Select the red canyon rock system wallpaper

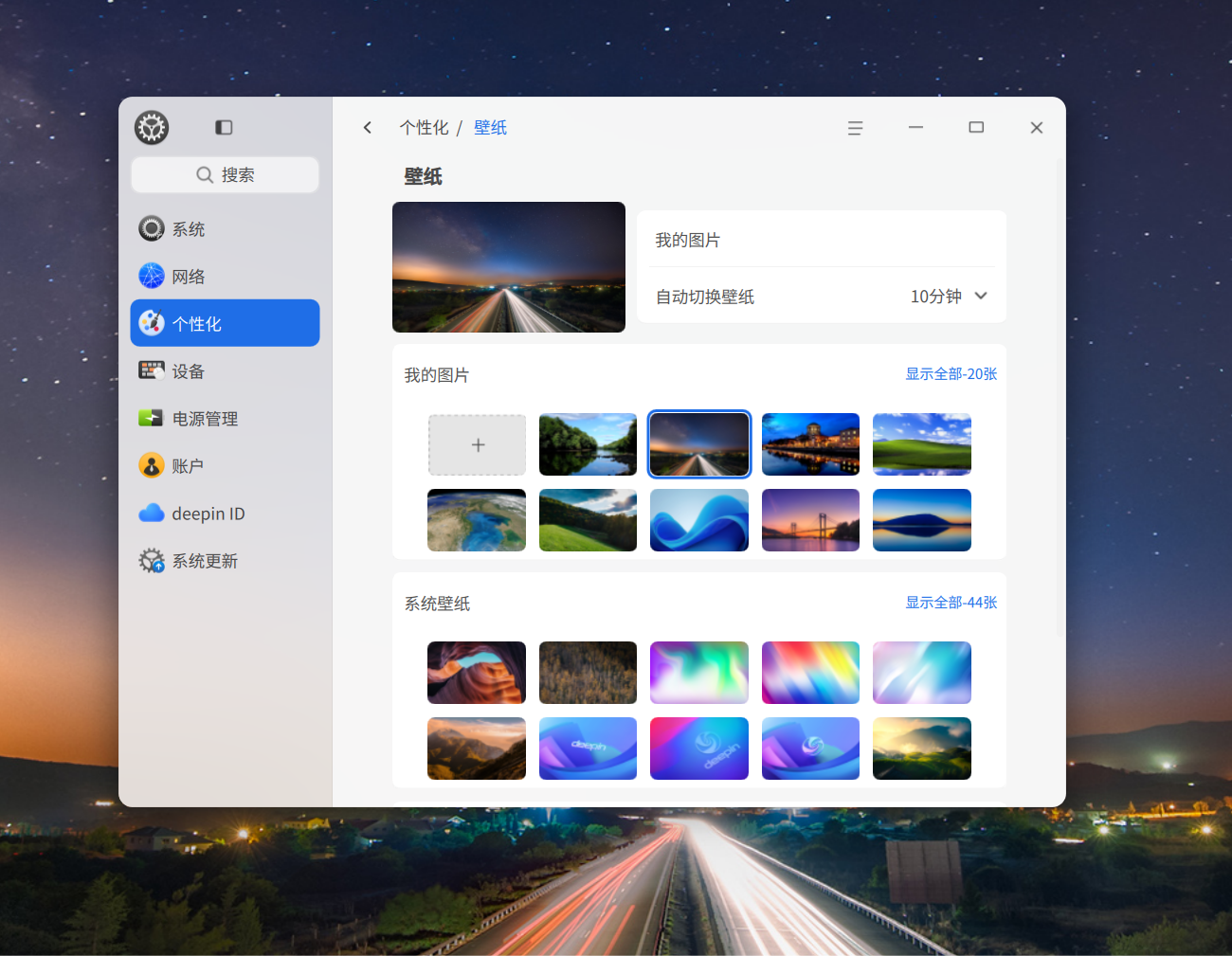click(x=477, y=673)
